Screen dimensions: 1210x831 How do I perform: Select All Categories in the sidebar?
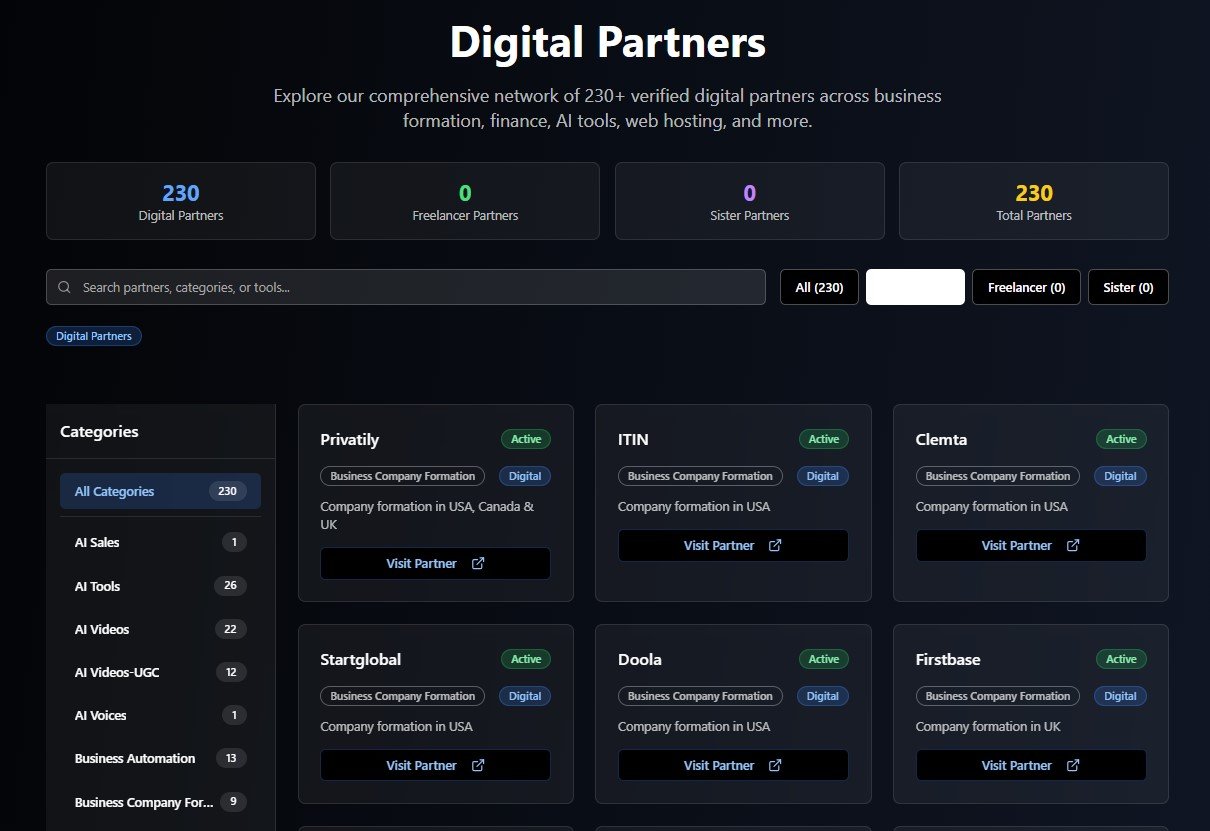tap(160, 491)
